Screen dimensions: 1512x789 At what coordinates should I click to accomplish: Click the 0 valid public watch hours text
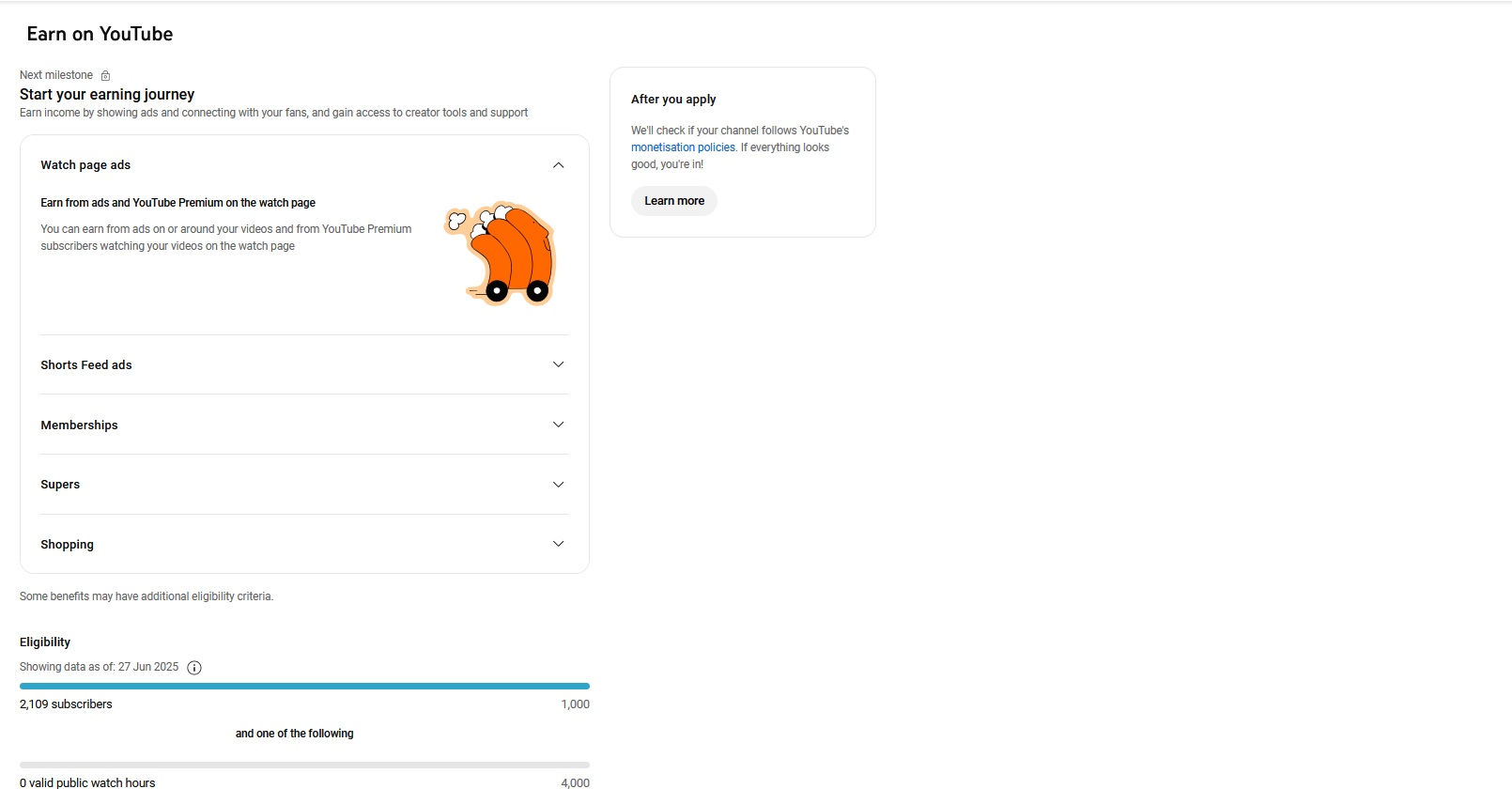click(x=87, y=782)
